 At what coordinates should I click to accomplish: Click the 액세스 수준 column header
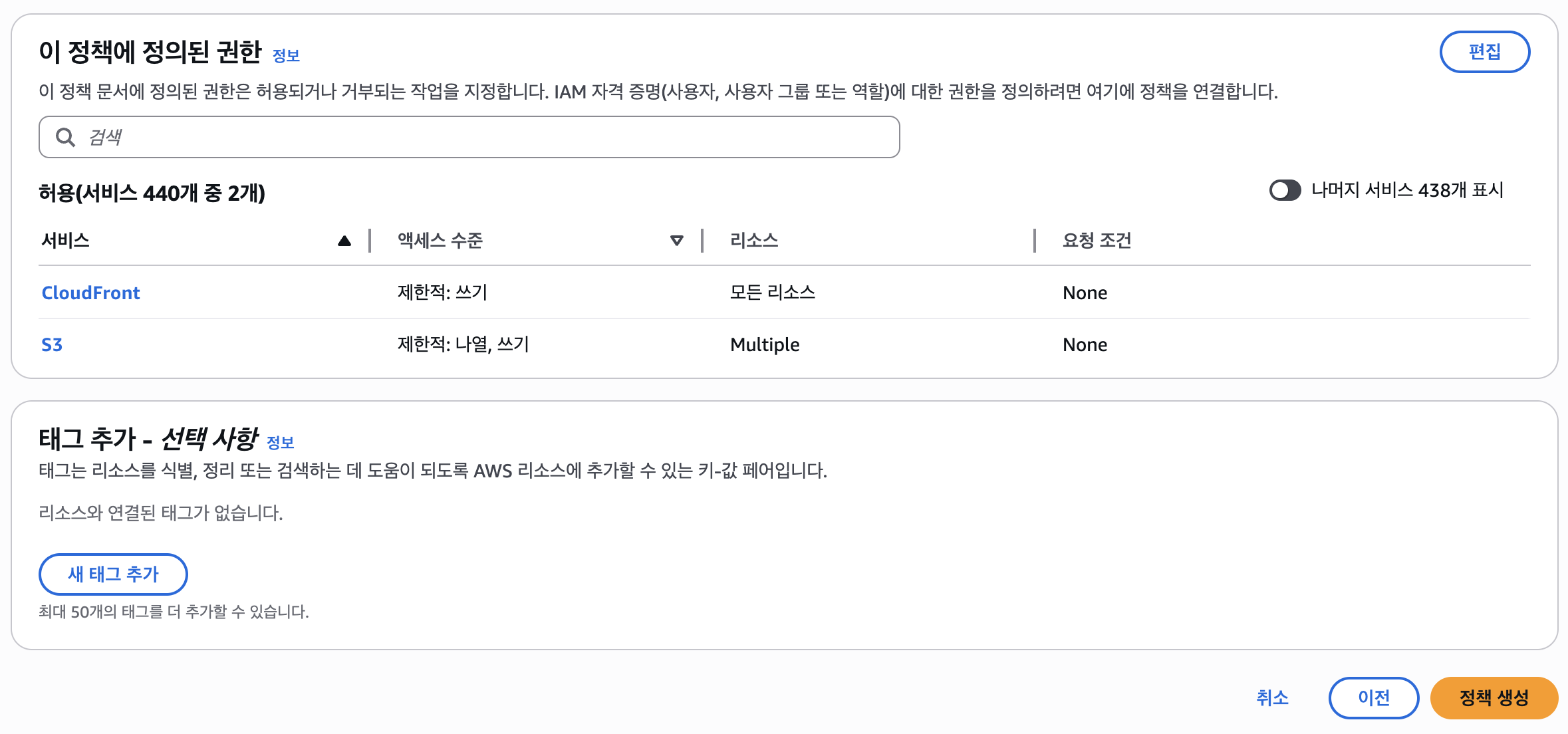point(440,241)
